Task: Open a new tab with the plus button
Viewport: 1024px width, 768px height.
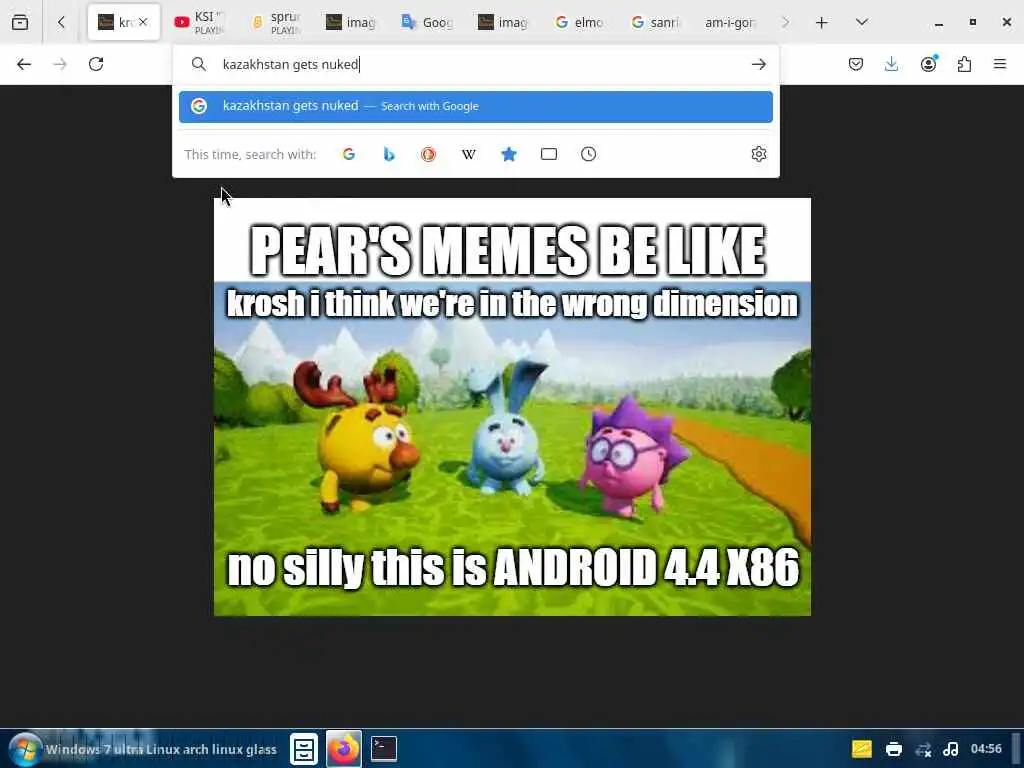Action: pos(822,22)
